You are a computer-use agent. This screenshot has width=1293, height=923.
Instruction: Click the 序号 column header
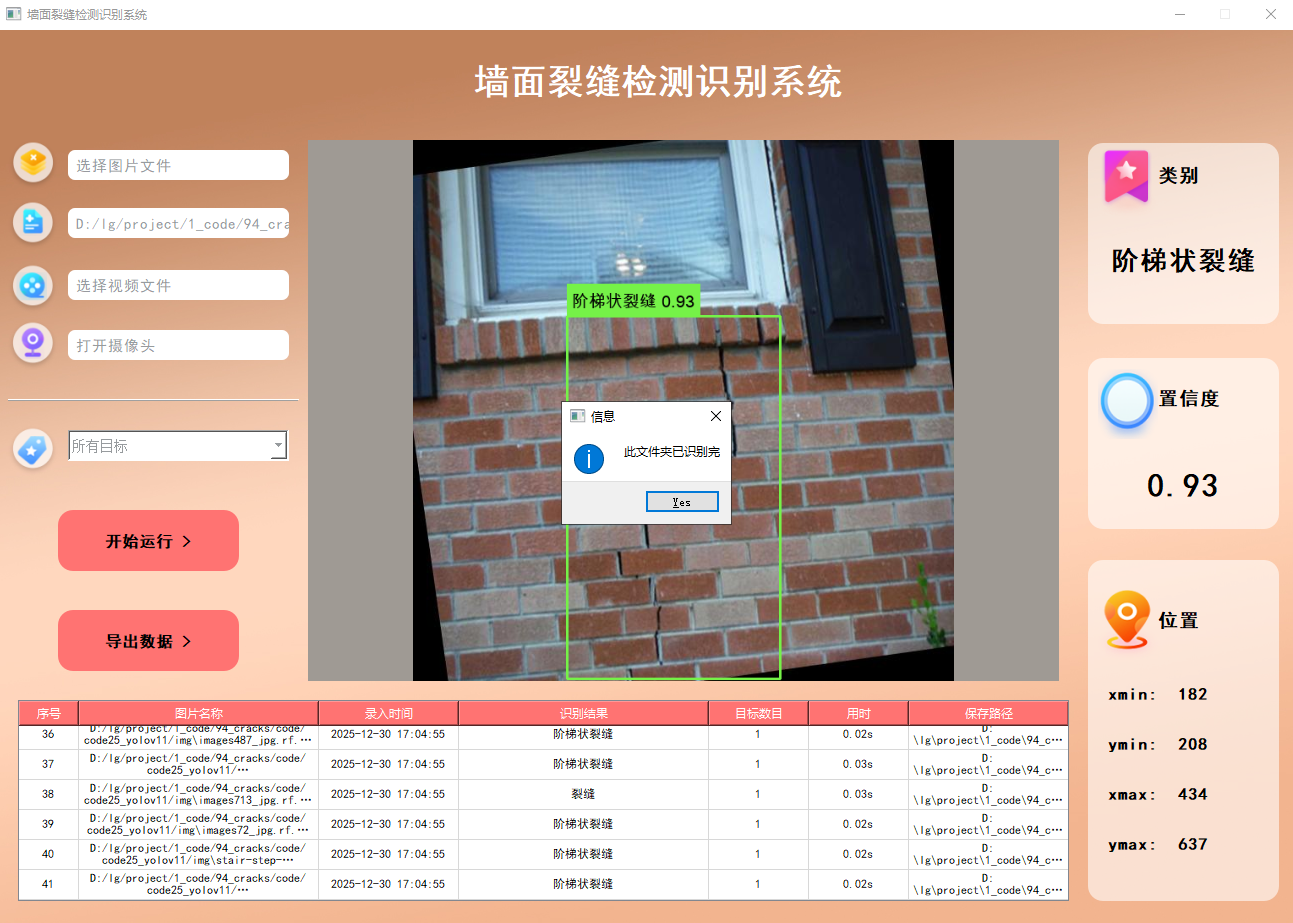[x=49, y=714]
